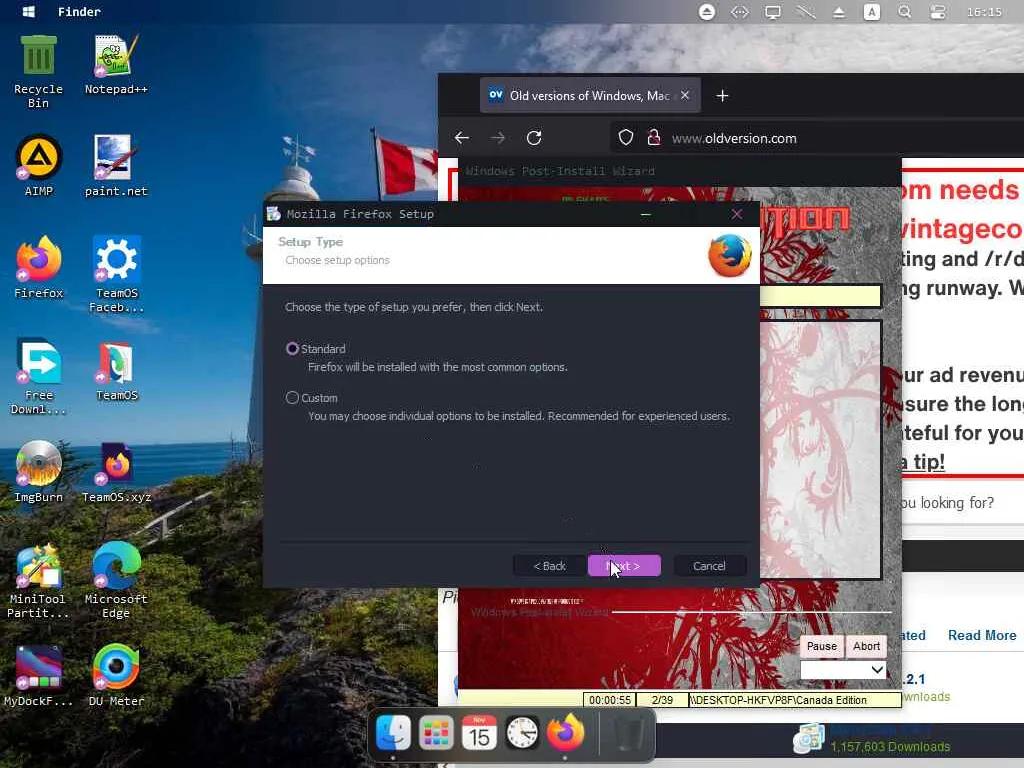Click the menu bar clock showing 16:15
This screenshot has height=768, width=1024.
(x=984, y=12)
